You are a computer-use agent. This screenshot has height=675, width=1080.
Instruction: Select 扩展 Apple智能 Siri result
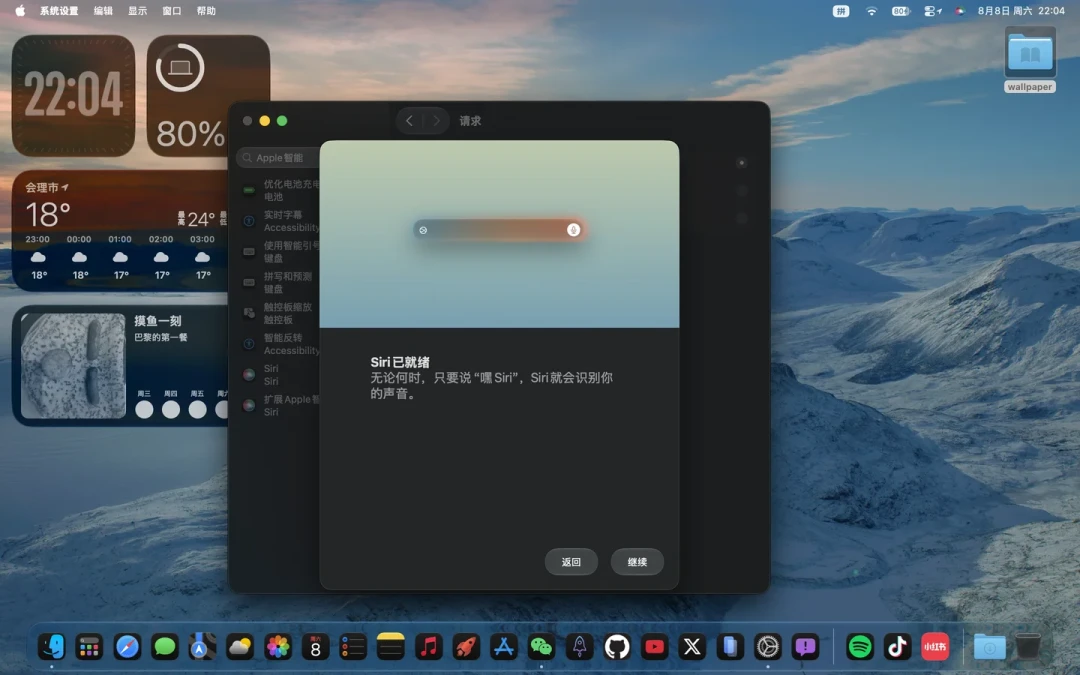click(279, 406)
